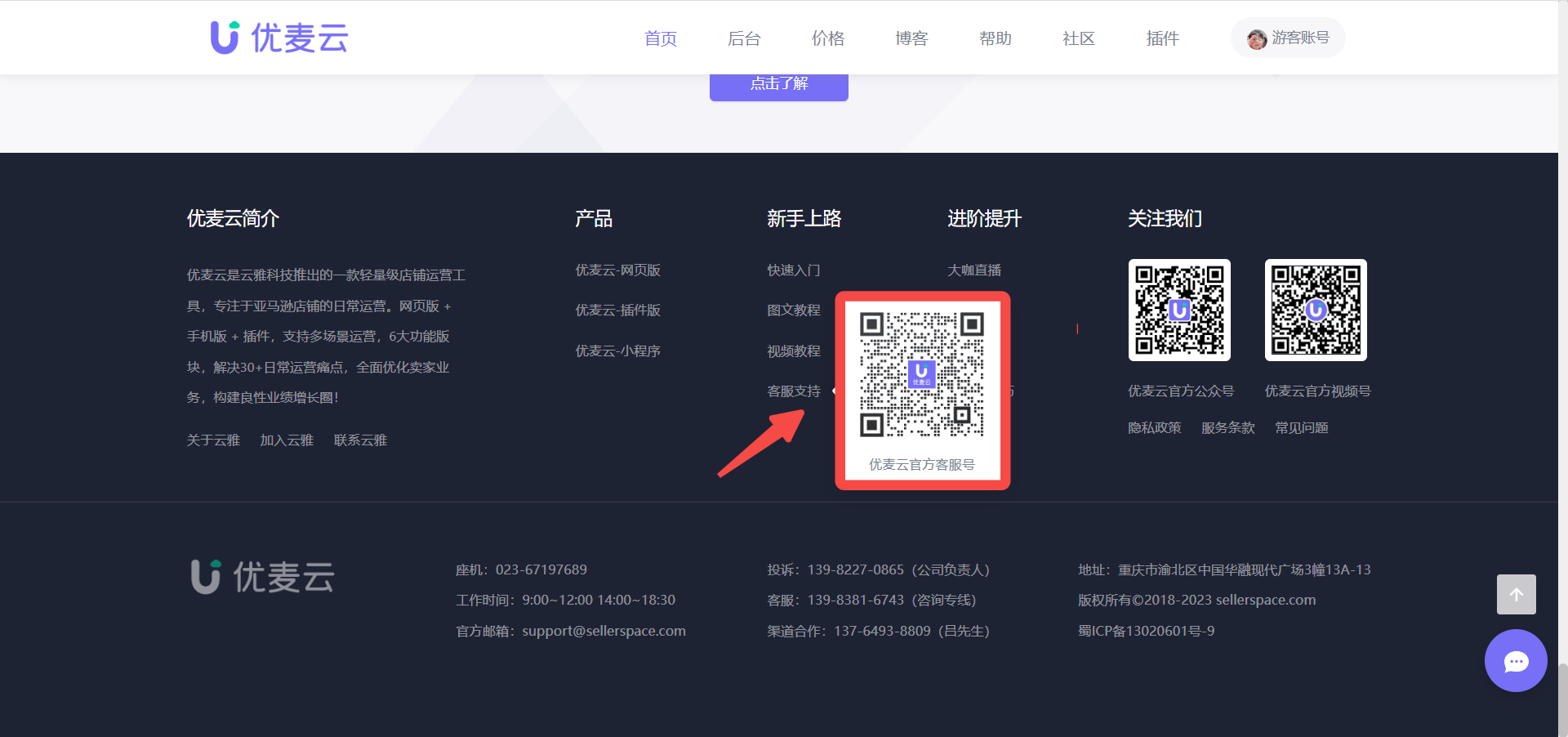Image resolution: width=1568 pixels, height=737 pixels.
Task: Open the 联系云雅 link
Action: click(360, 440)
